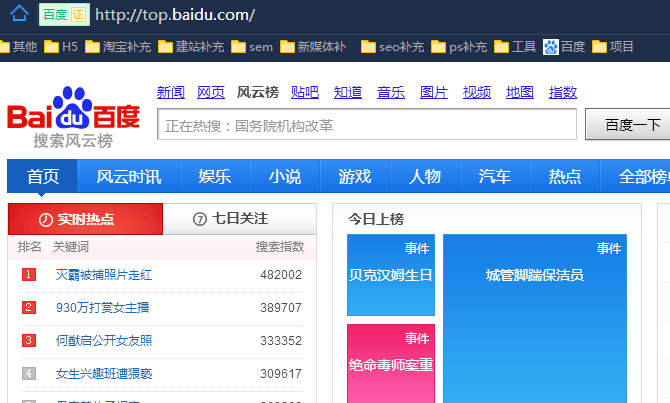Open the 新媒体补 bookmark folder
The image size is (670, 403).
coord(313,47)
